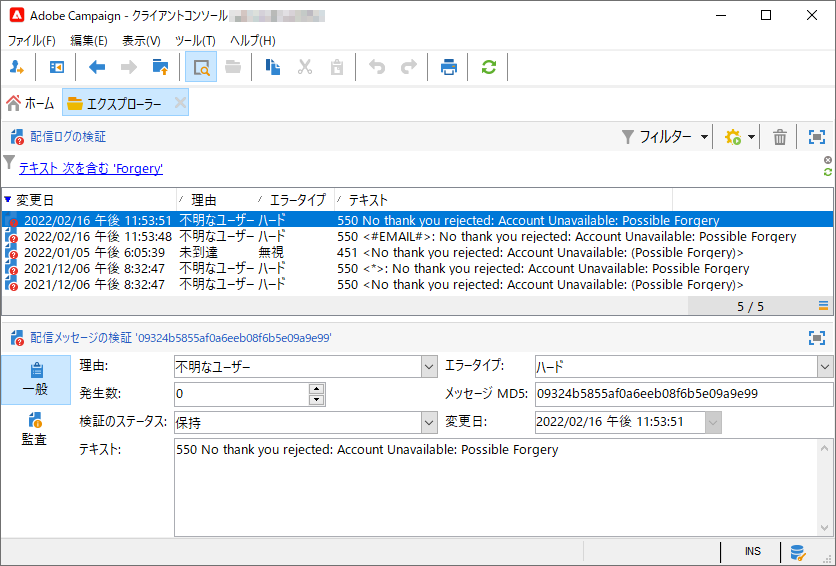Refresh filter with small green arrows icon

tap(827, 172)
